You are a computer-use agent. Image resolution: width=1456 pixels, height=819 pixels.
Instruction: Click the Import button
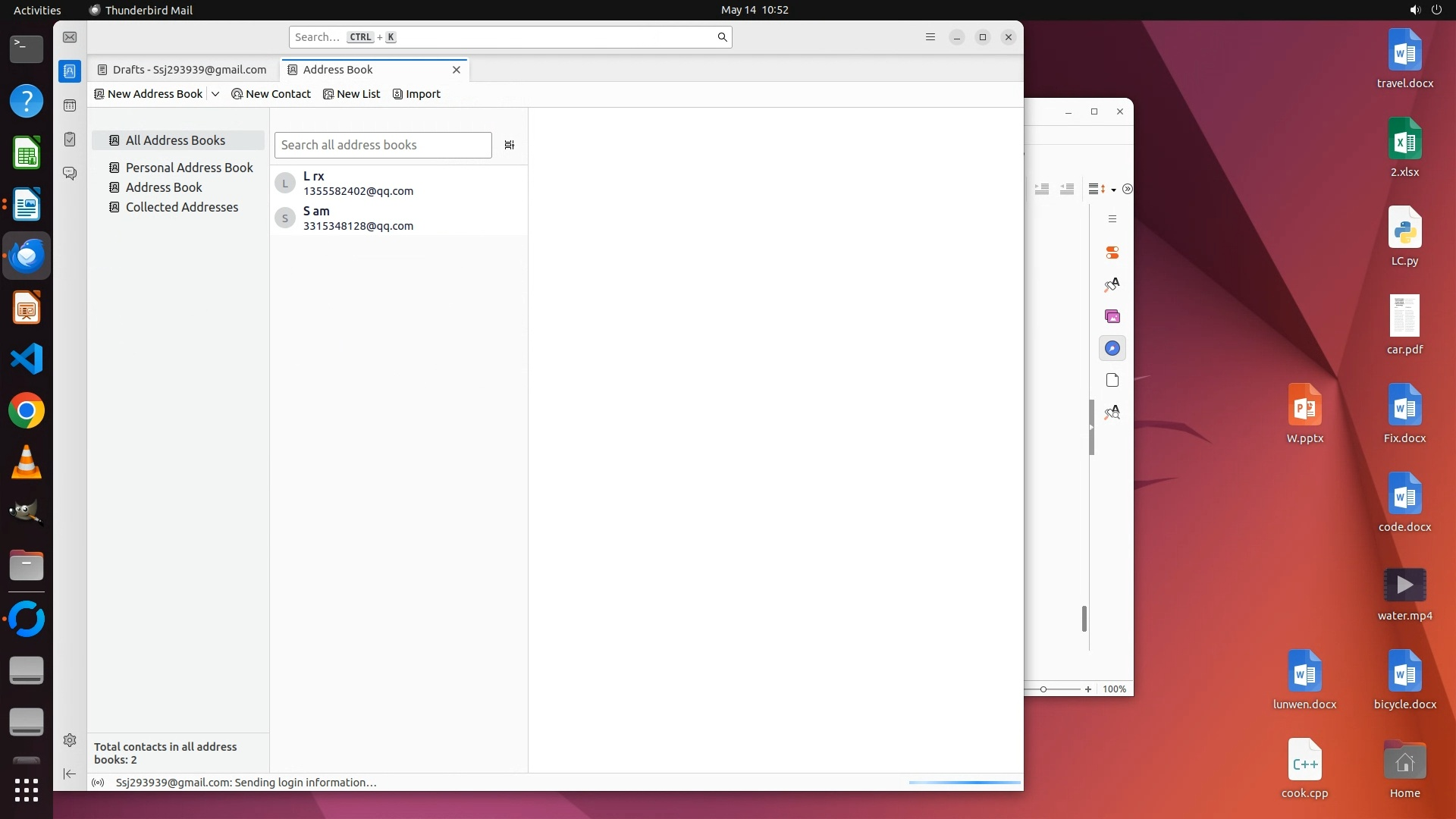tap(416, 94)
